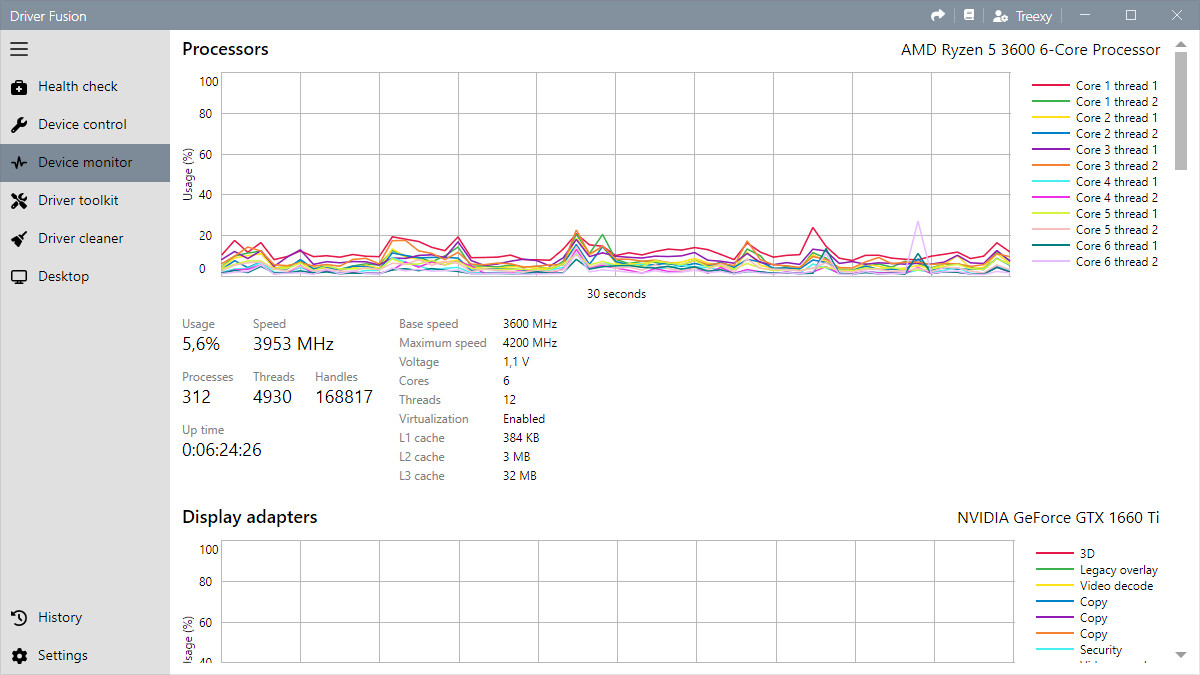Click the Driver cleaner broom icon
The height and width of the screenshot is (675, 1200).
[x=19, y=239]
